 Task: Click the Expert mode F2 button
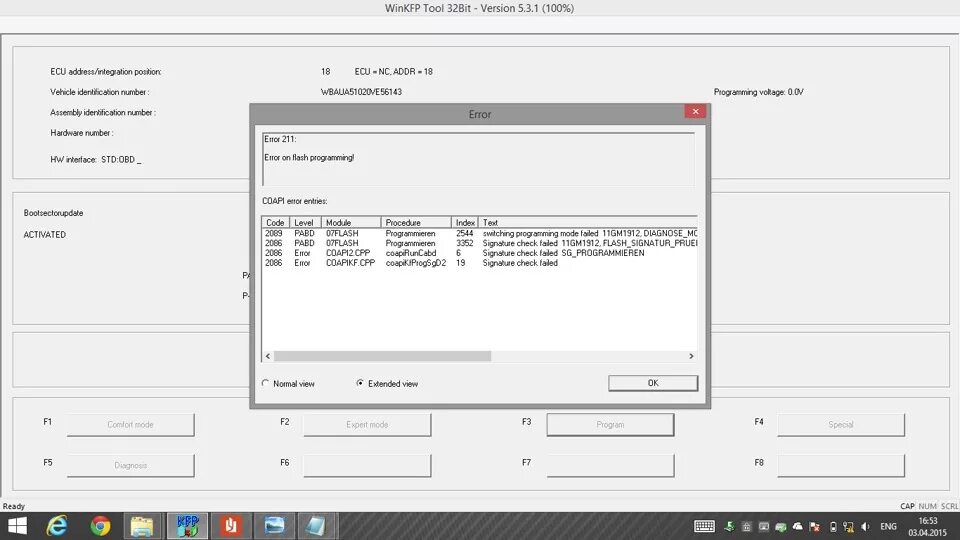pyautogui.click(x=367, y=424)
